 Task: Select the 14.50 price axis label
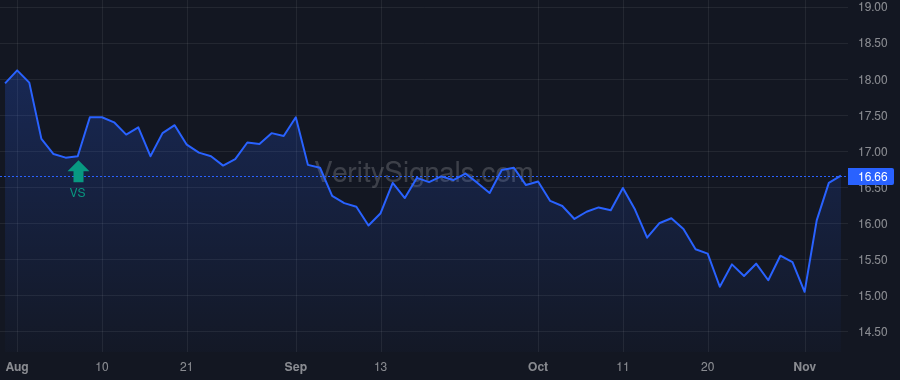[x=872, y=332]
